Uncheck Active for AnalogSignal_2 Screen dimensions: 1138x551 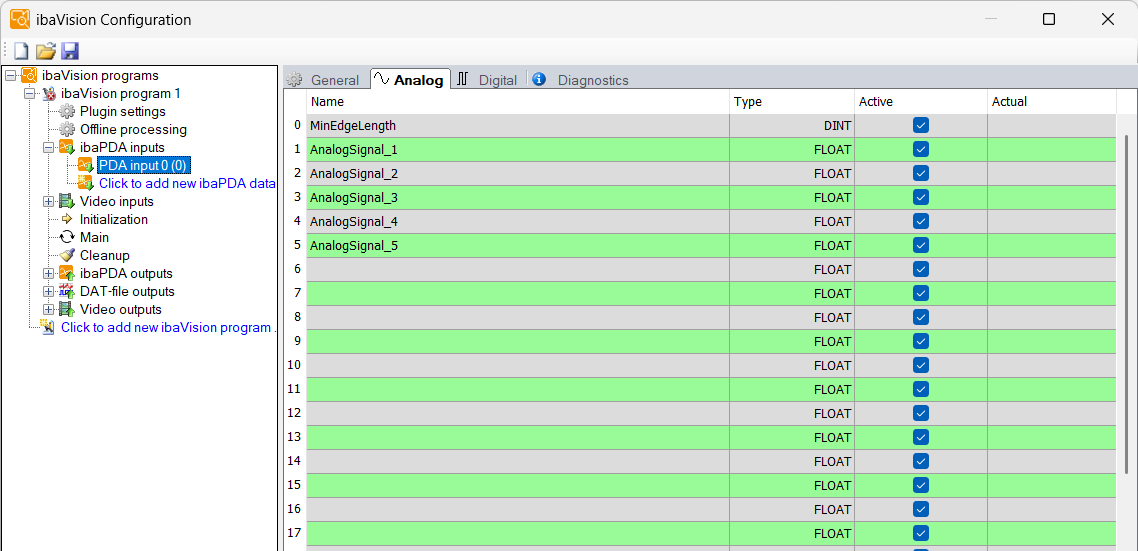[x=921, y=174]
